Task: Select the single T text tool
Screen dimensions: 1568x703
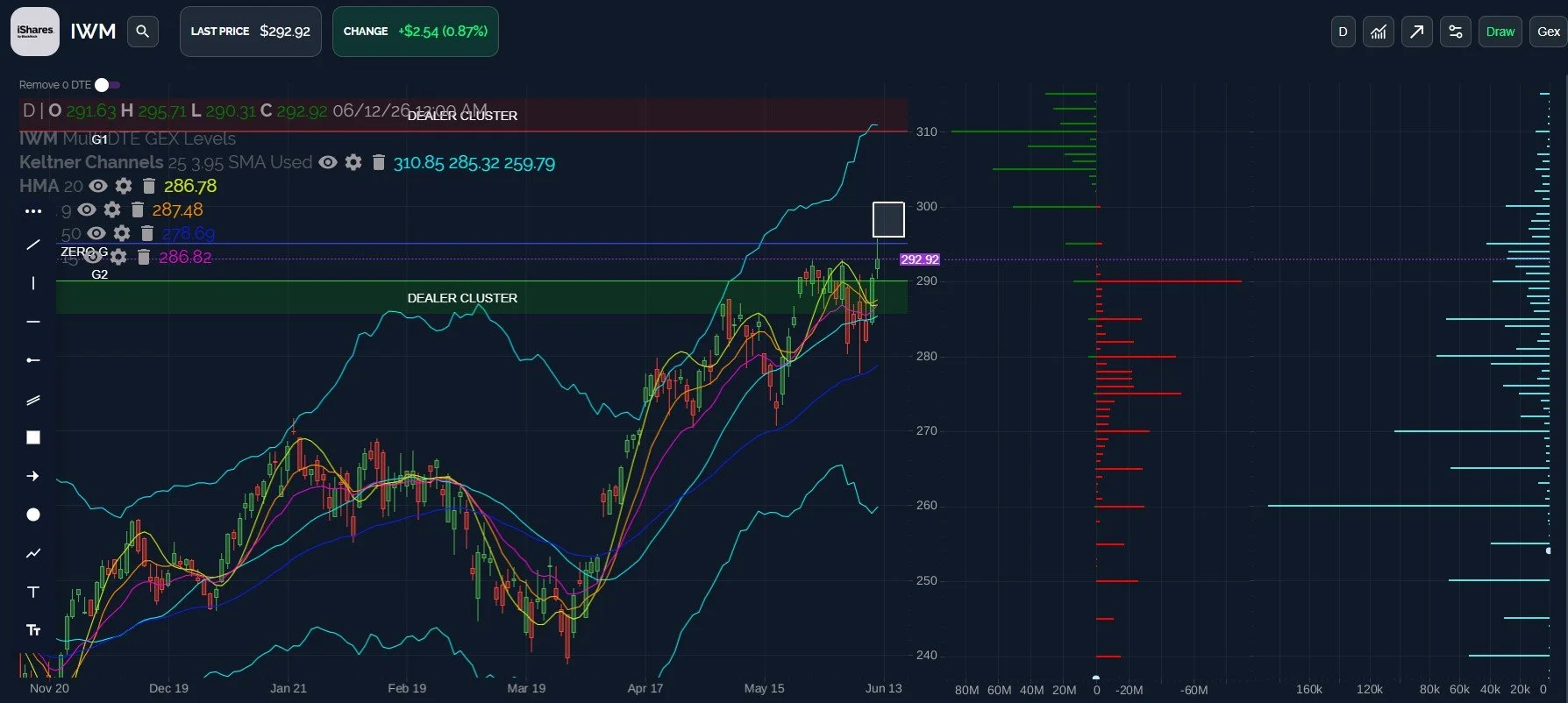Action: (x=33, y=592)
